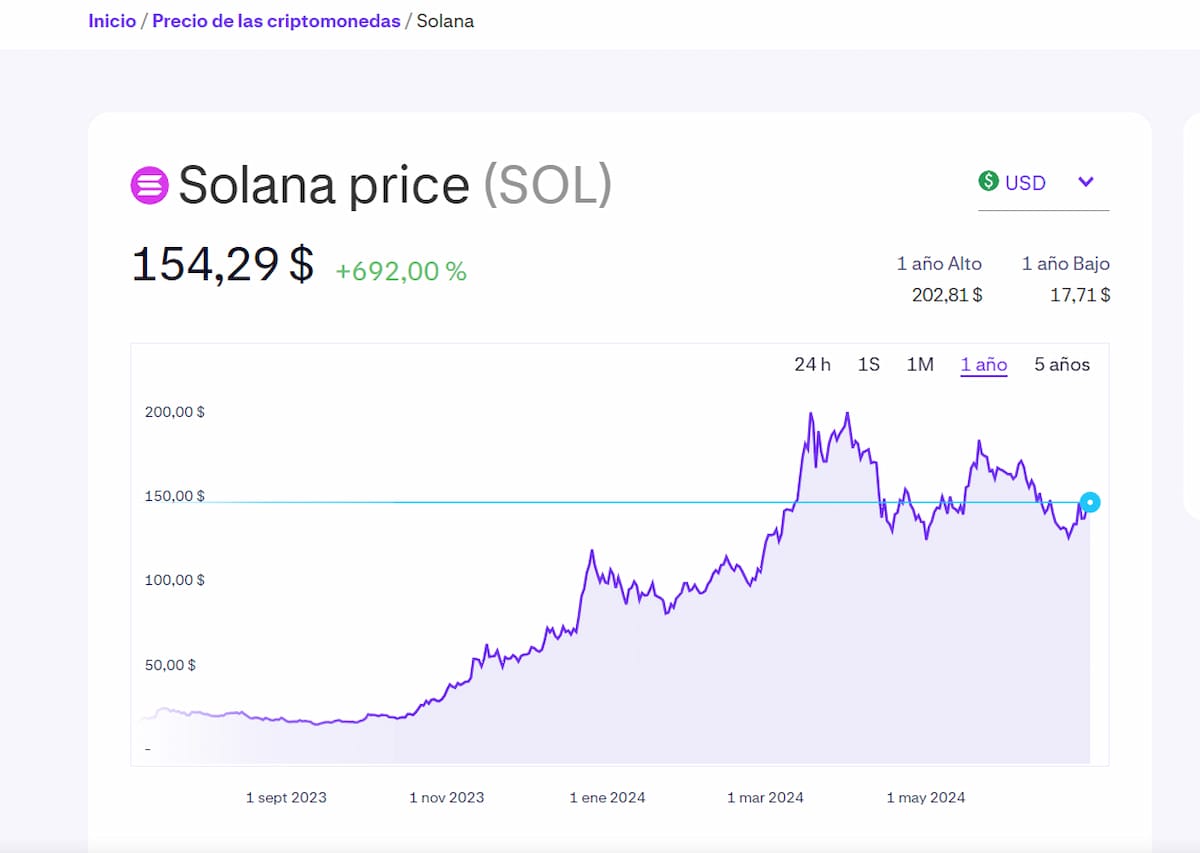Screen dimensions: 1200x853
Task: Click the +692,00 % gain indicator
Action: pos(400,270)
